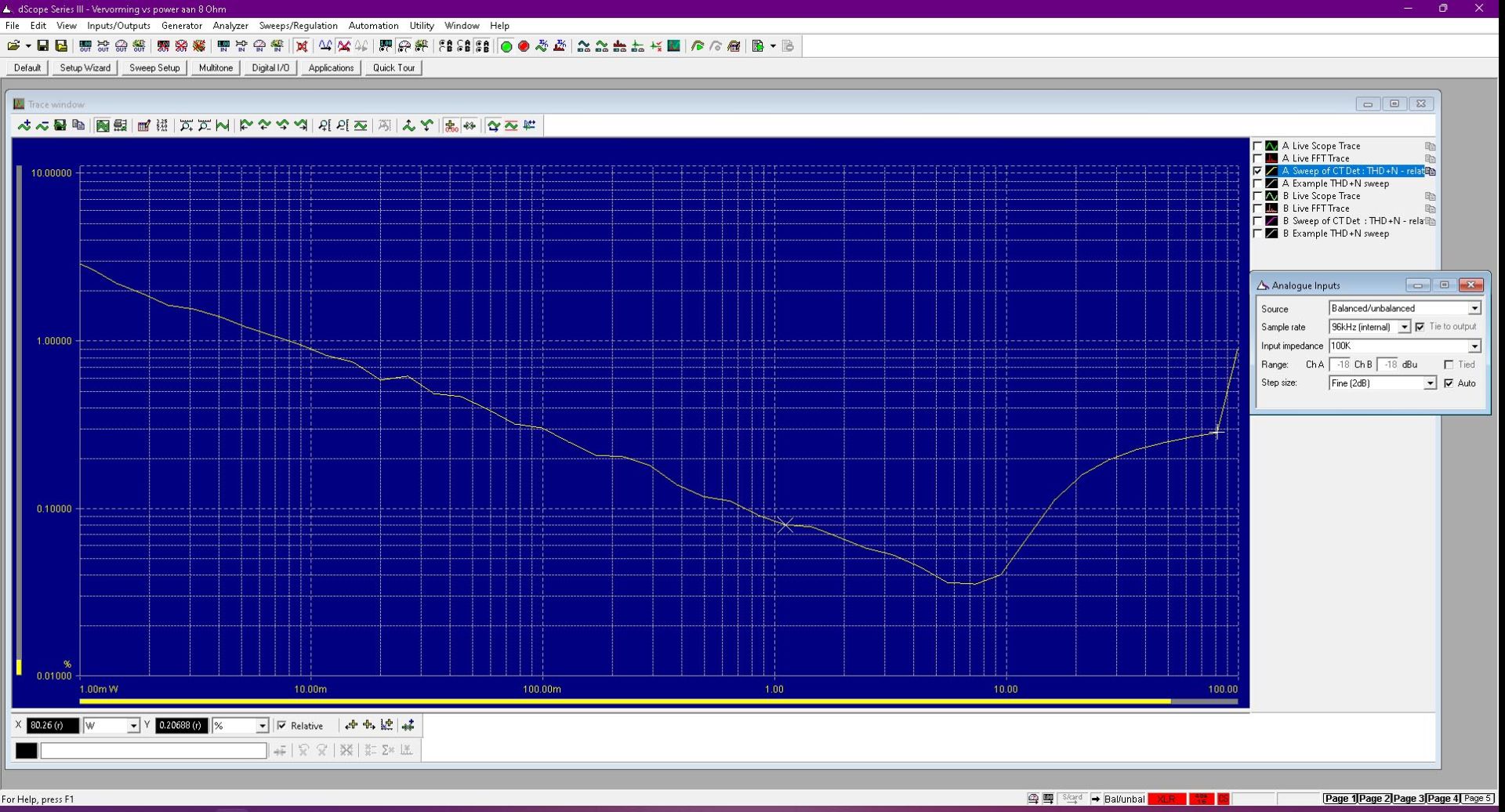
Task: Click the Ch A range value field
Action: [x=1340, y=364]
